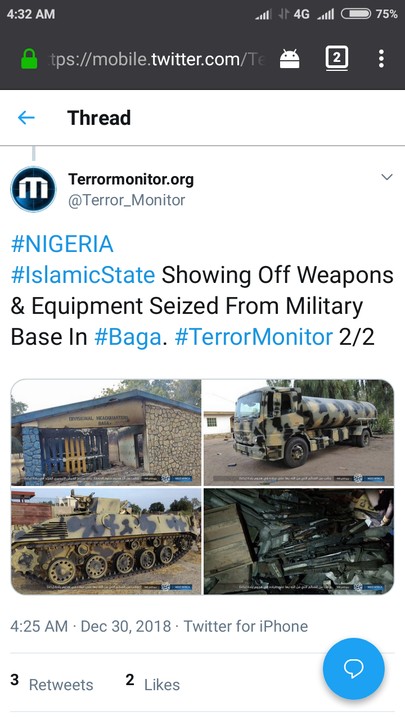Image resolution: width=405 pixels, height=720 pixels.
Task: Follow the #Baga hashtag link
Action: [128, 337]
